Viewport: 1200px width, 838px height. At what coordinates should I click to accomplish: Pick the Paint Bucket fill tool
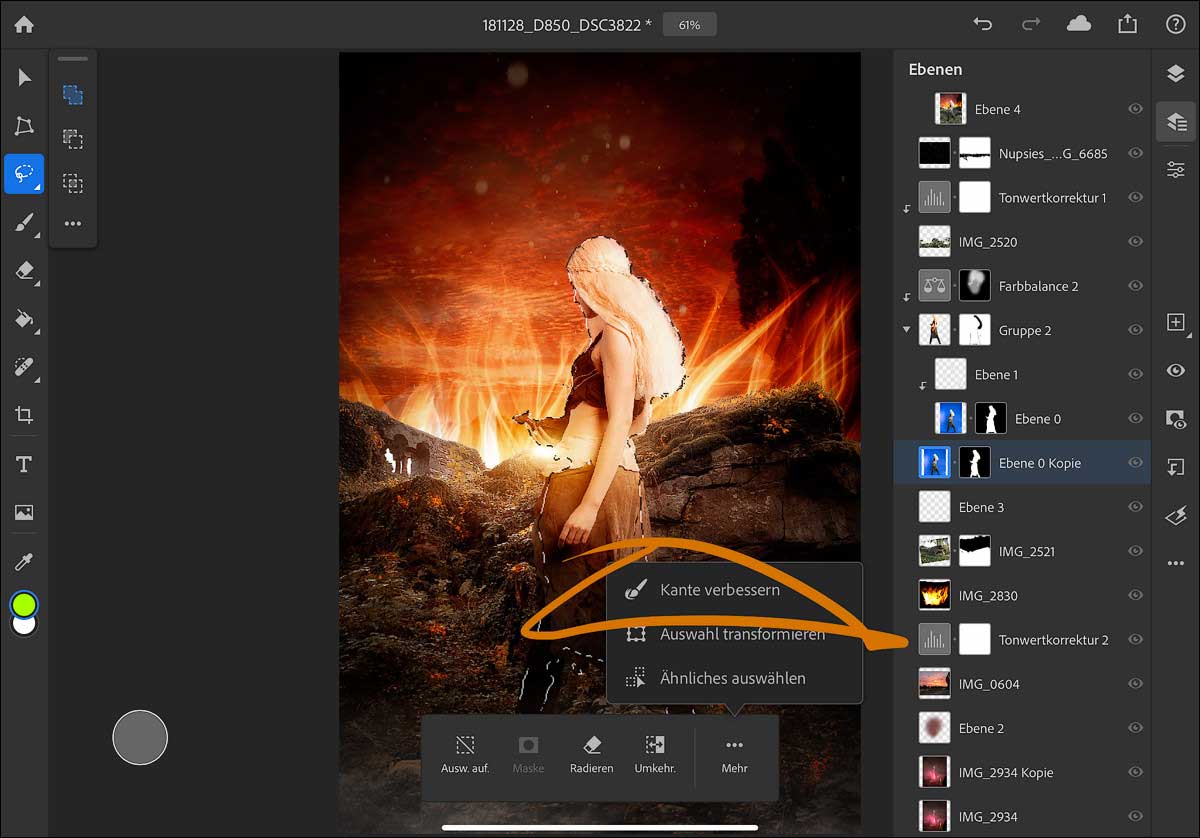click(24, 319)
